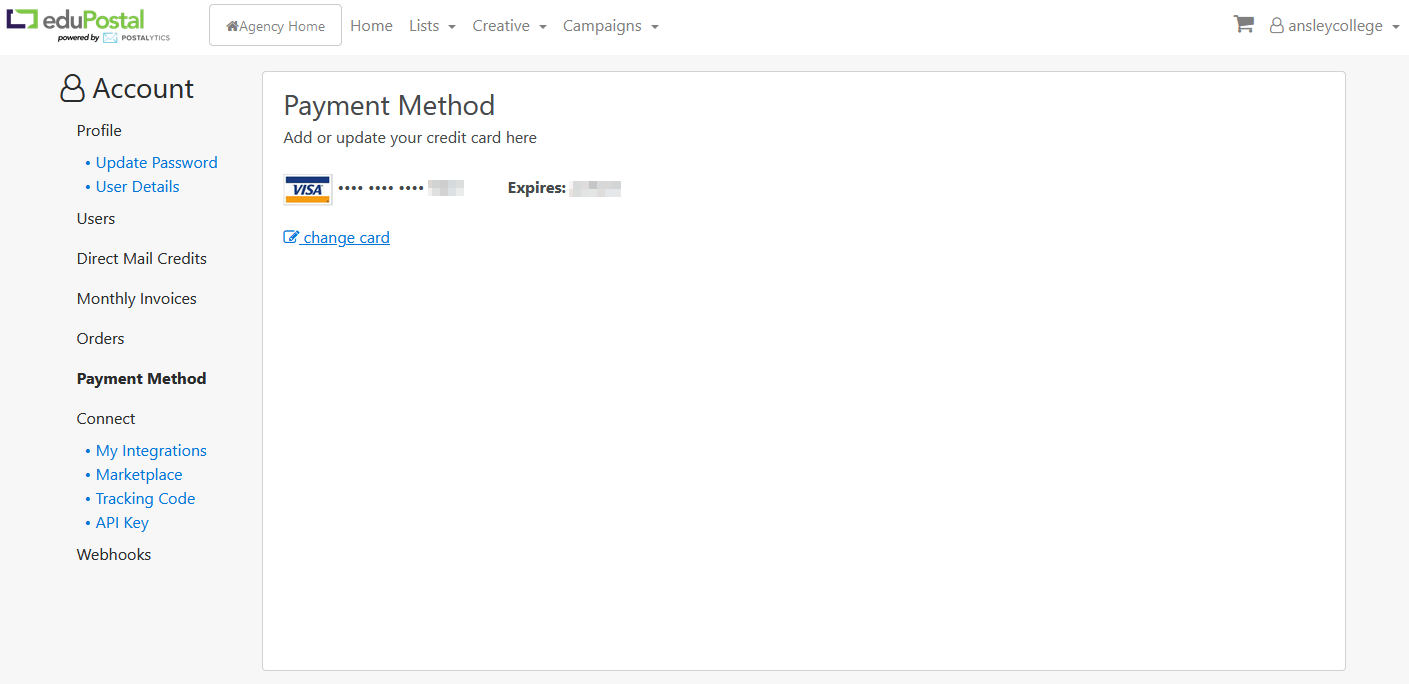Open Monthly Invoices section
The image size is (1409, 684).
tap(137, 299)
